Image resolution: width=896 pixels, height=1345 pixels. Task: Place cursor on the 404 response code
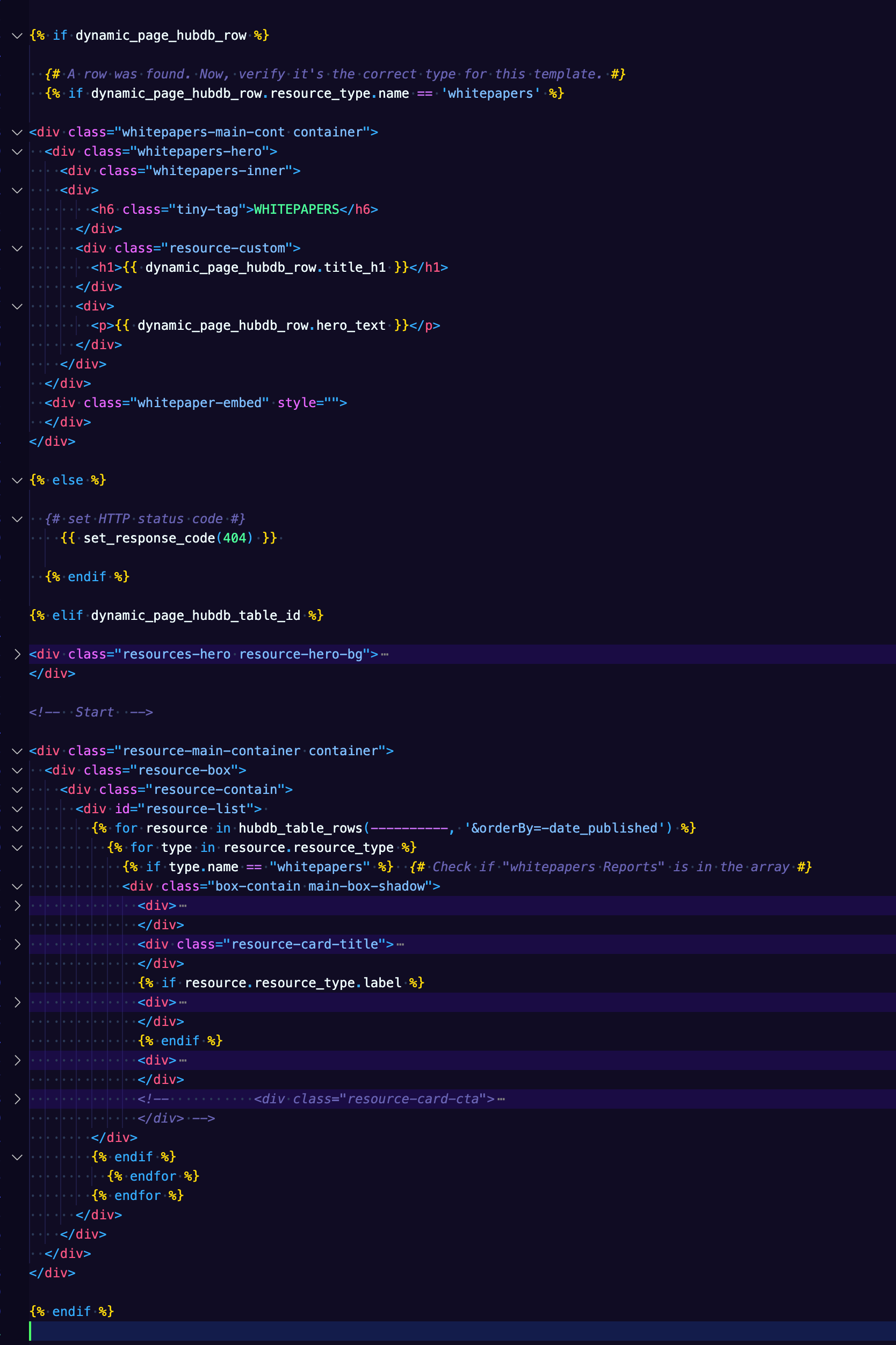234,538
